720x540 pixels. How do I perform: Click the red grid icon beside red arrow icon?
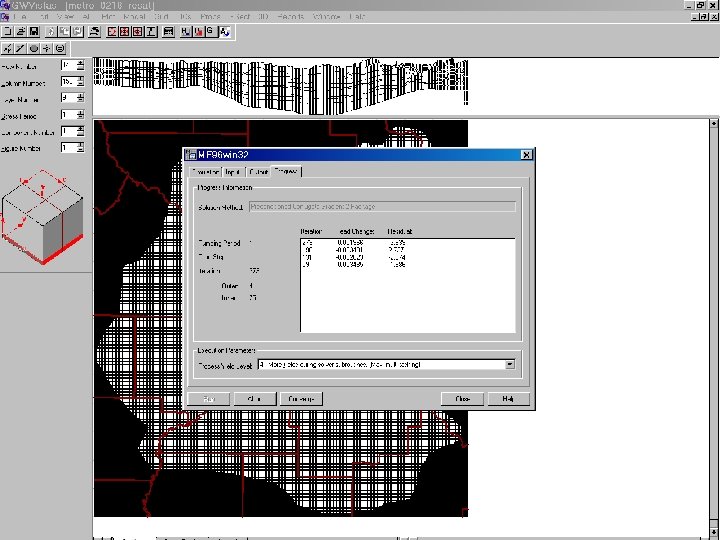coord(125,32)
